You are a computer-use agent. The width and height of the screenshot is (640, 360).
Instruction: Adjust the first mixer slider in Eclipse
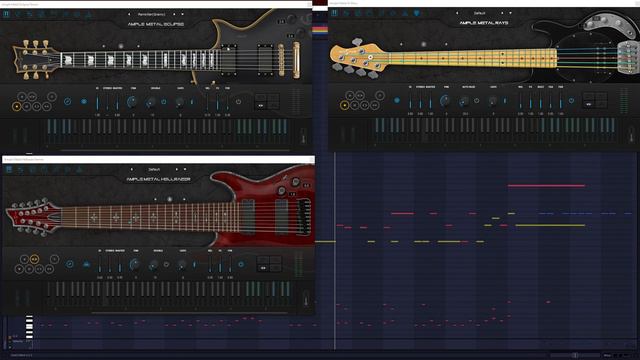(97, 102)
